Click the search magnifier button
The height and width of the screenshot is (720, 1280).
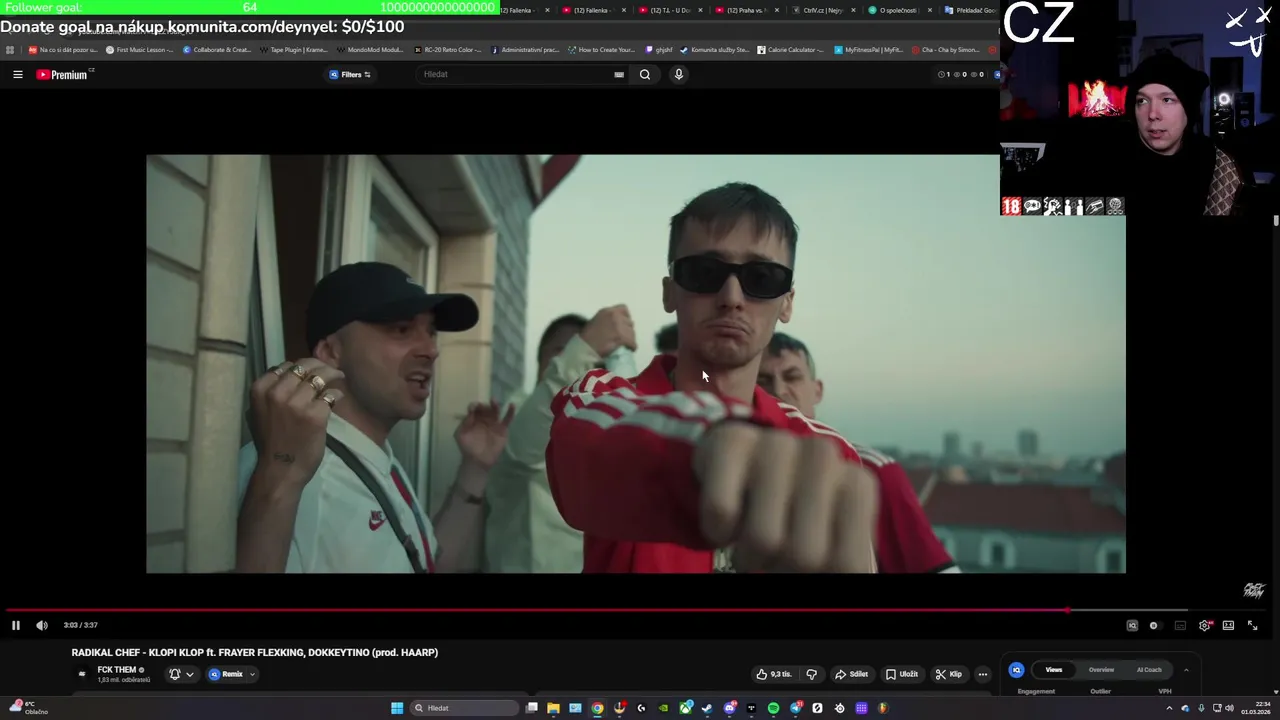[645, 74]
